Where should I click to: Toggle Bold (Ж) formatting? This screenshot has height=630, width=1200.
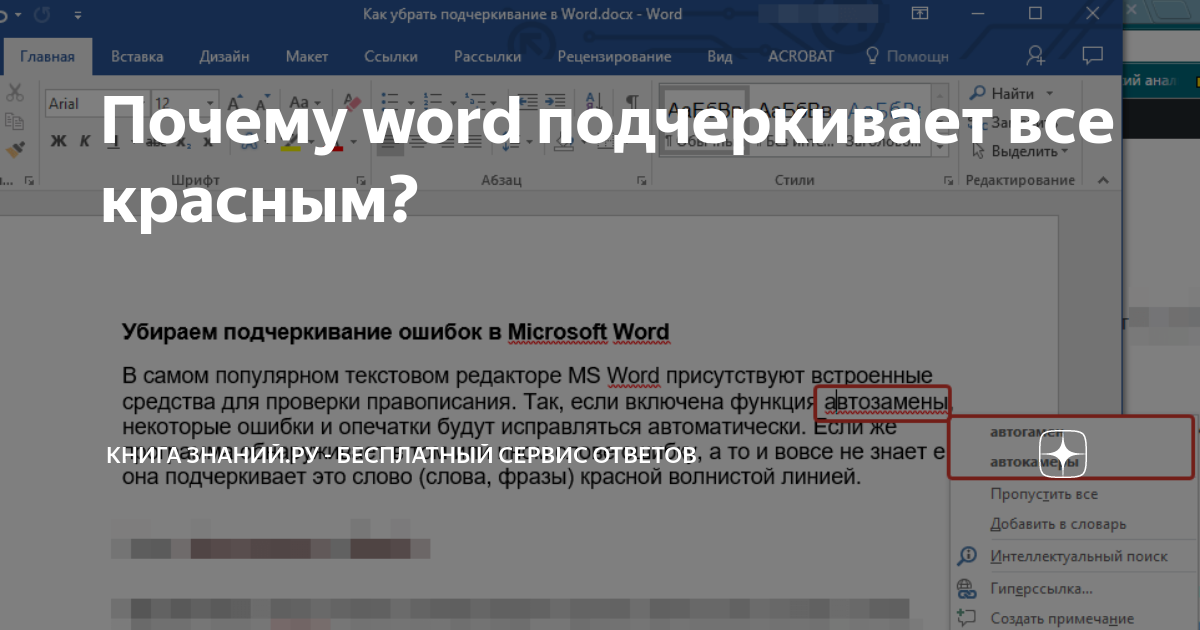59,140
